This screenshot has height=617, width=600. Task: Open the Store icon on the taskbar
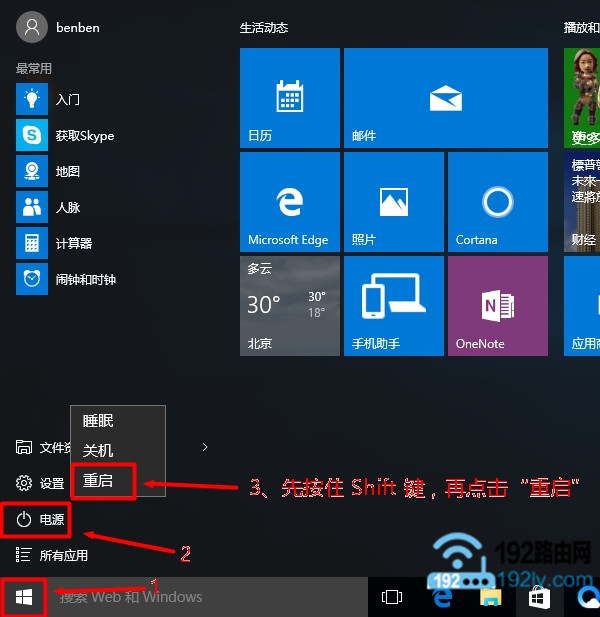(539, 597)
